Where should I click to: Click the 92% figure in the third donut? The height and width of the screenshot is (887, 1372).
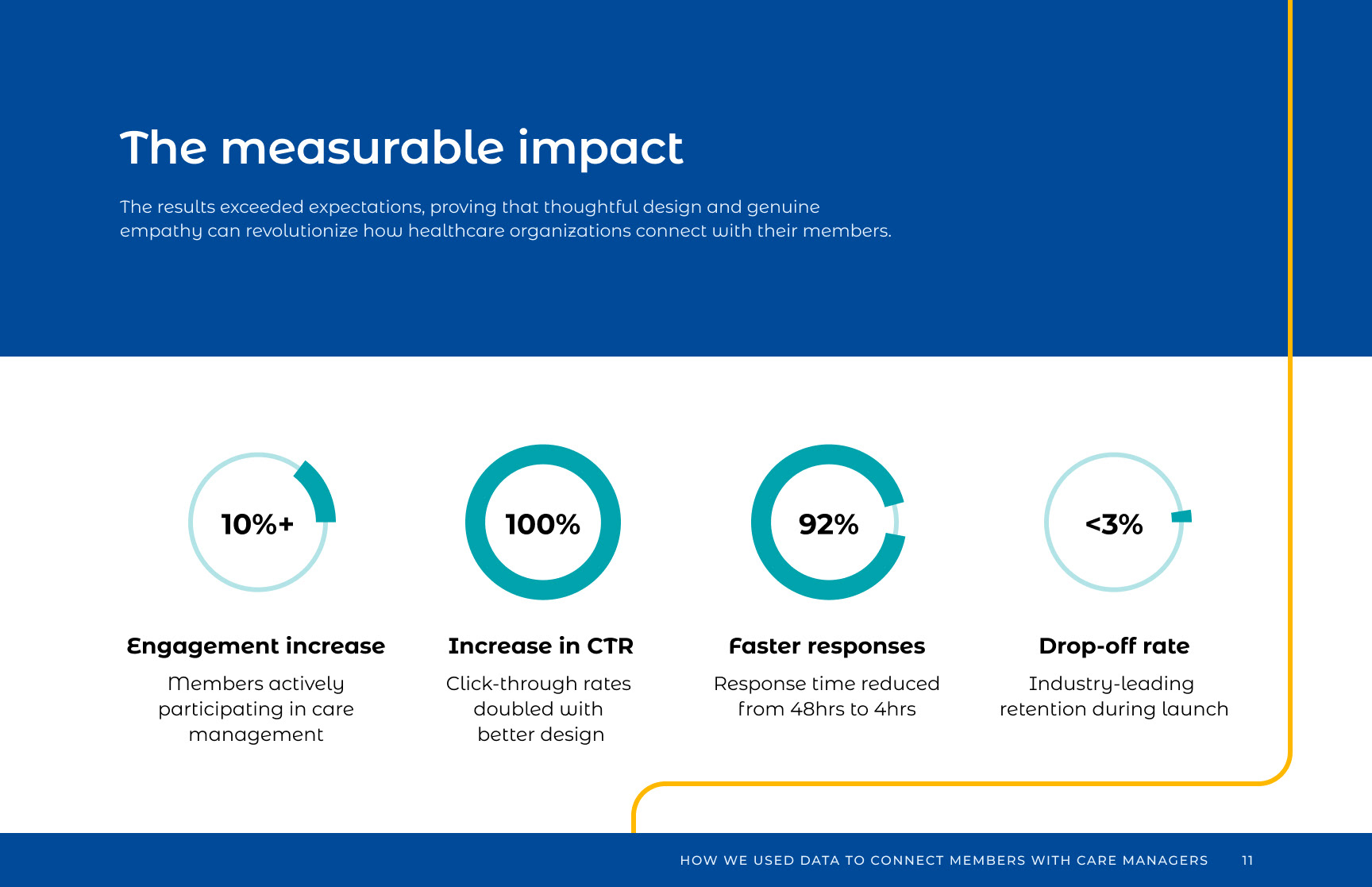828,524
